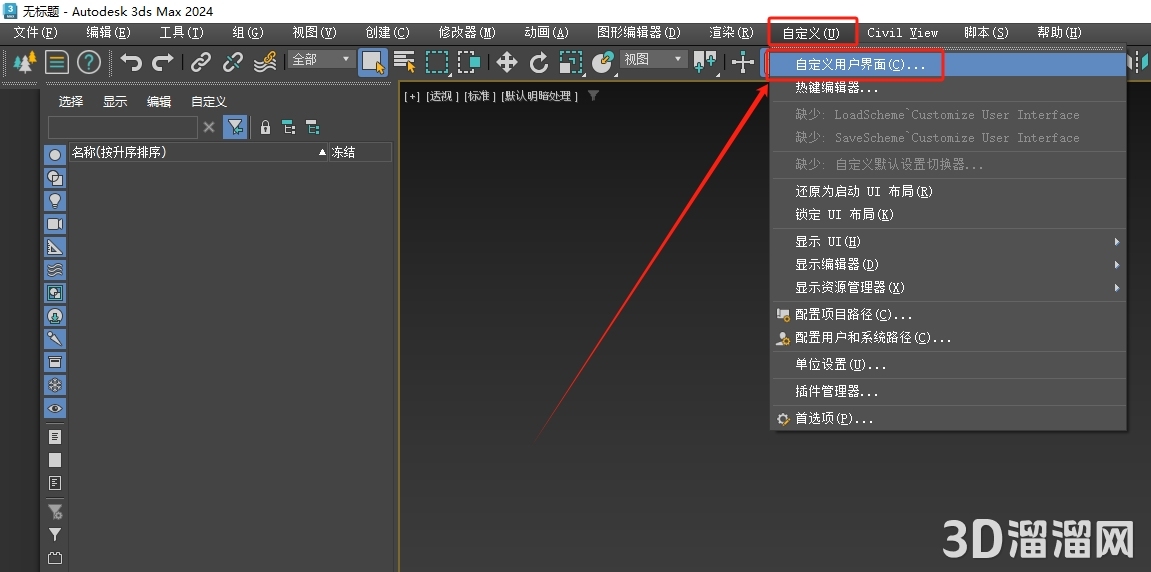Open the Select by Name dialog
Image resolution: width=1151 pixels, height=572 pixels.
404,62
